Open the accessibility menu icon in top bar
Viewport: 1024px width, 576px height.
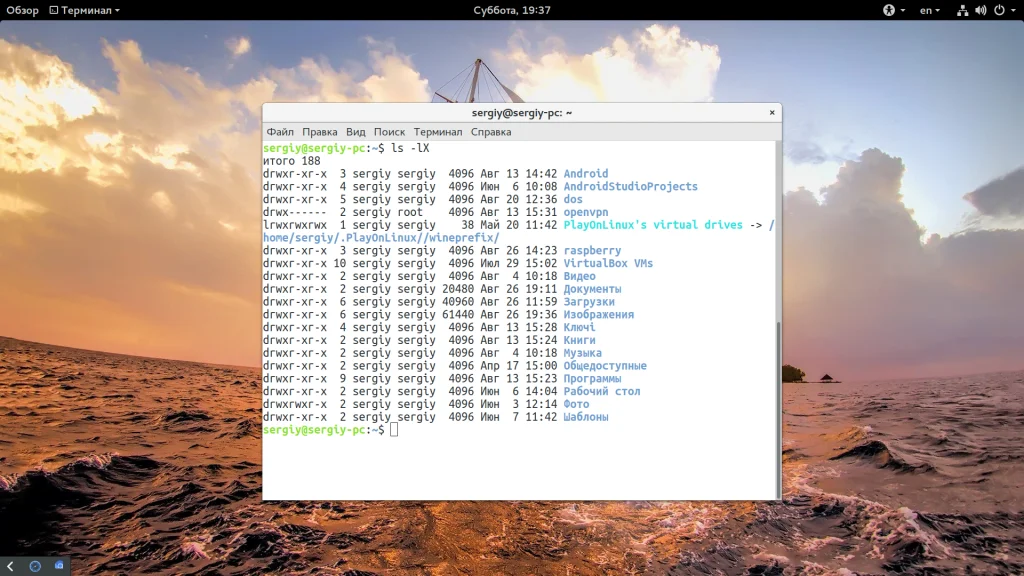(888, 10)
